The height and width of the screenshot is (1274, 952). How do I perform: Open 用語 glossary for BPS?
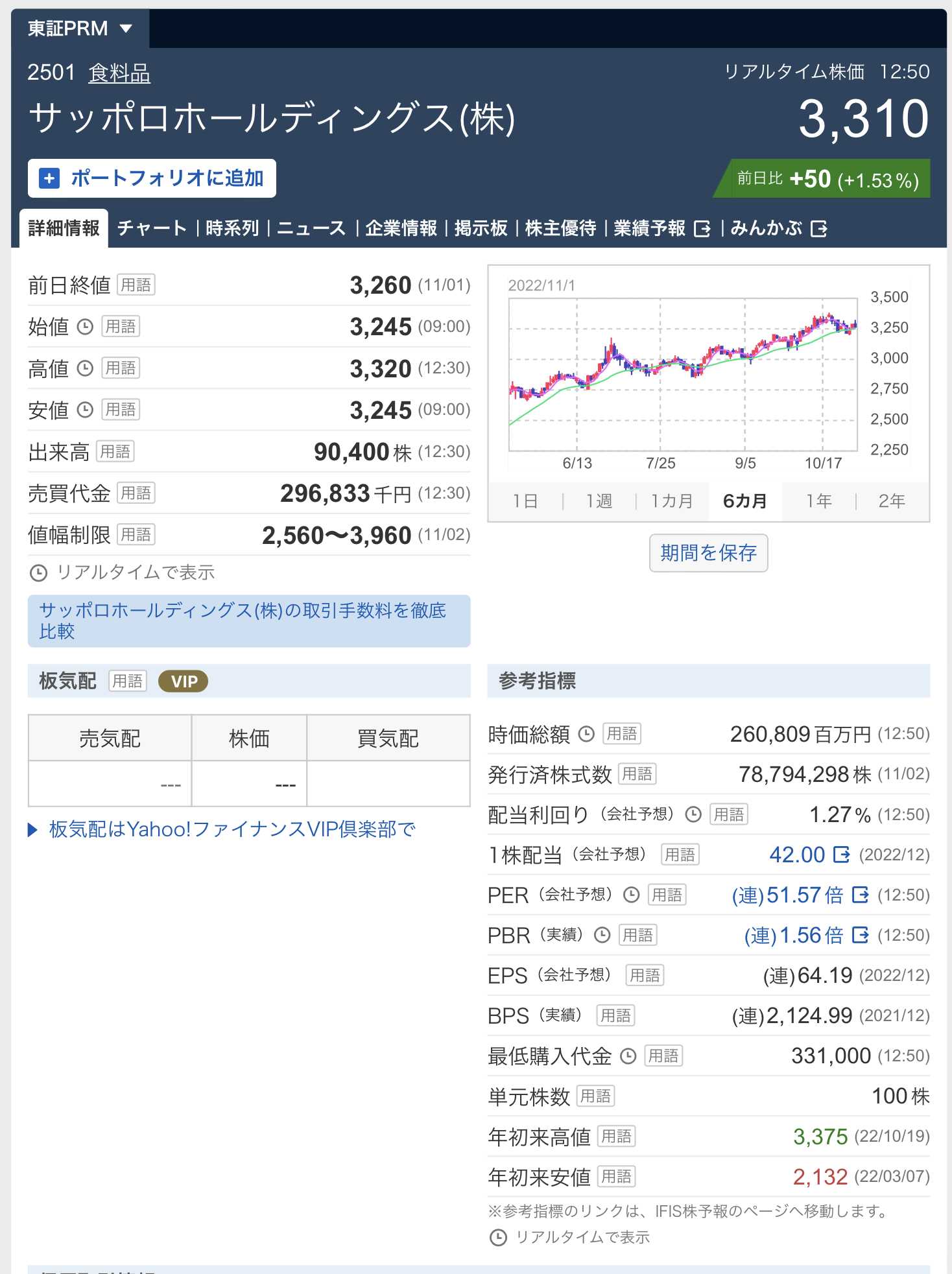(615, 1015)
